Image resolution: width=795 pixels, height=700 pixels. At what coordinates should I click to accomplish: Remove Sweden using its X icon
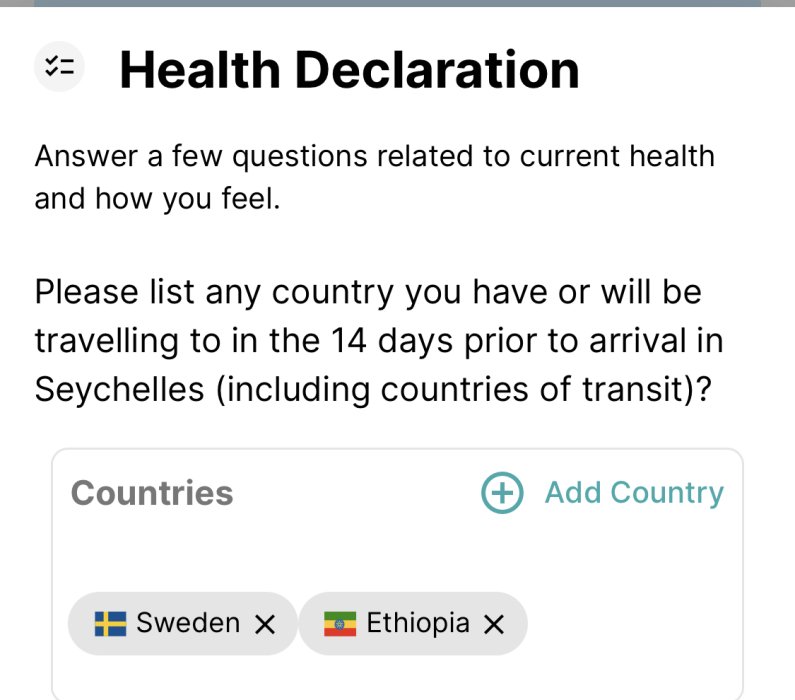[x=265, y=625]
